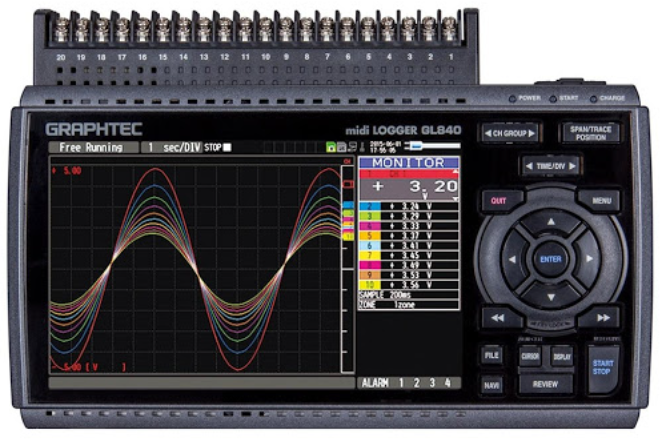
Task: Click terminal screw labeled 10
Action: point(266,28)
